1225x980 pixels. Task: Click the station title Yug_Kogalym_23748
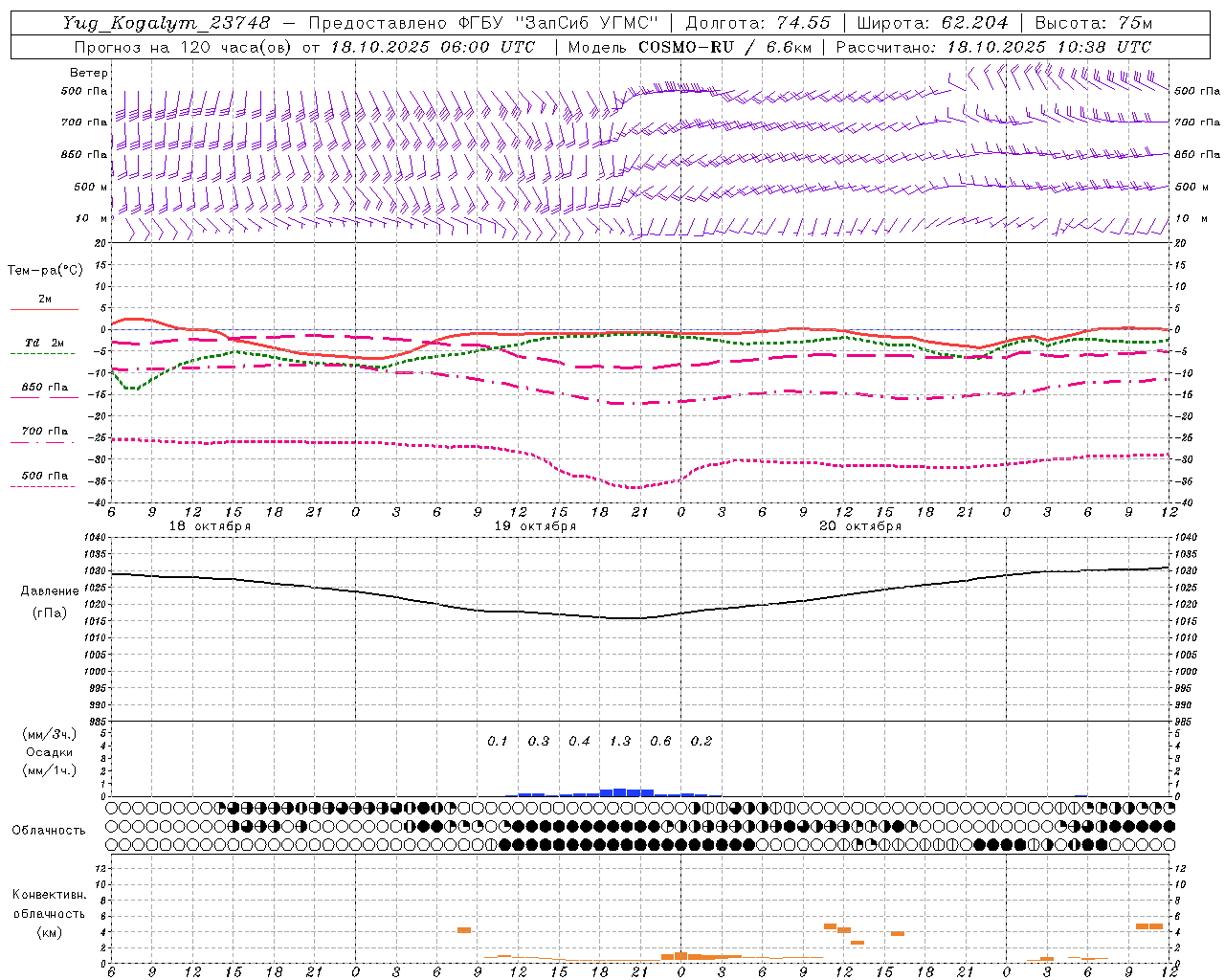click(x=167, y=23)
